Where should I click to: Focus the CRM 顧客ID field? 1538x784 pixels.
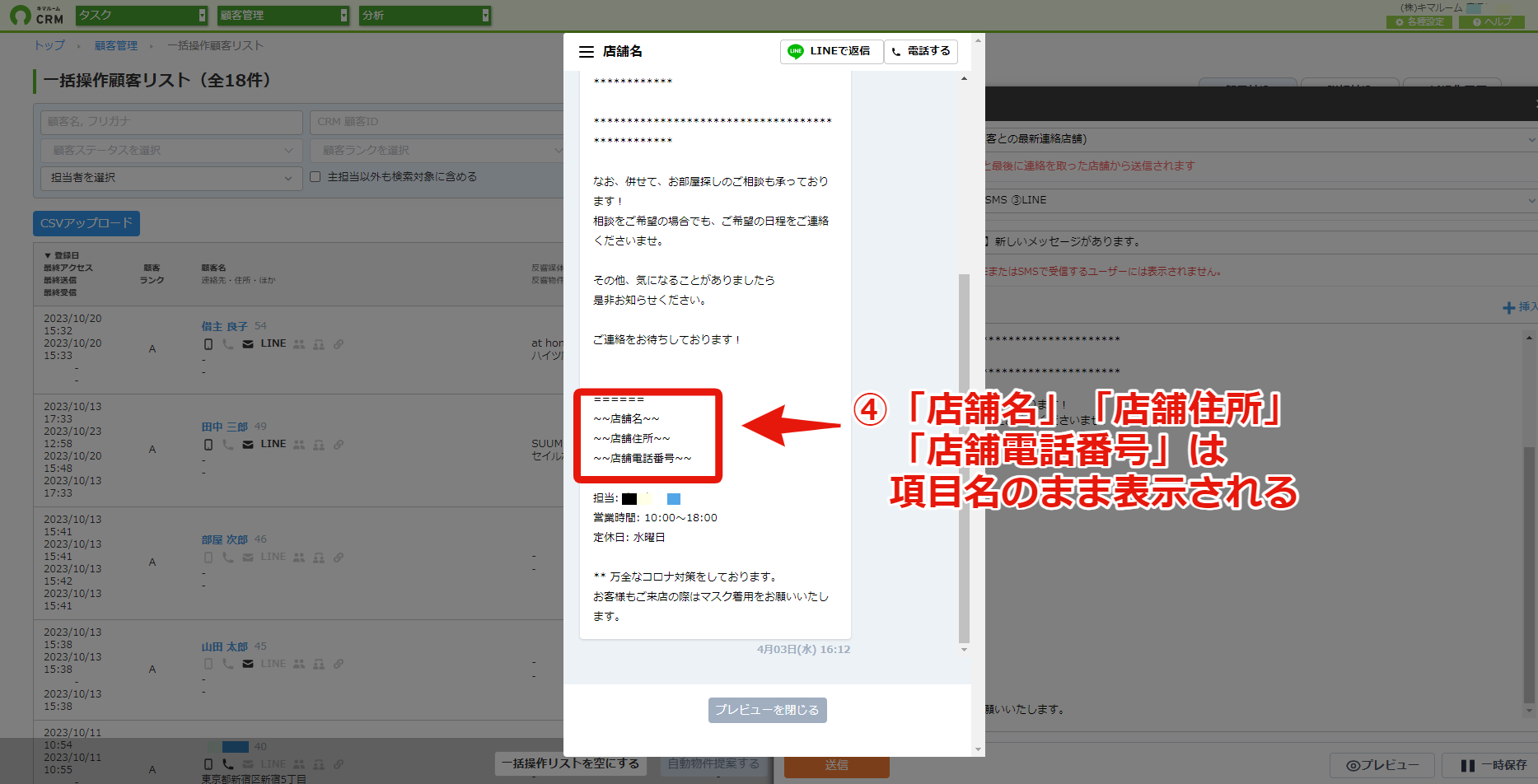[x=437, y=122]
